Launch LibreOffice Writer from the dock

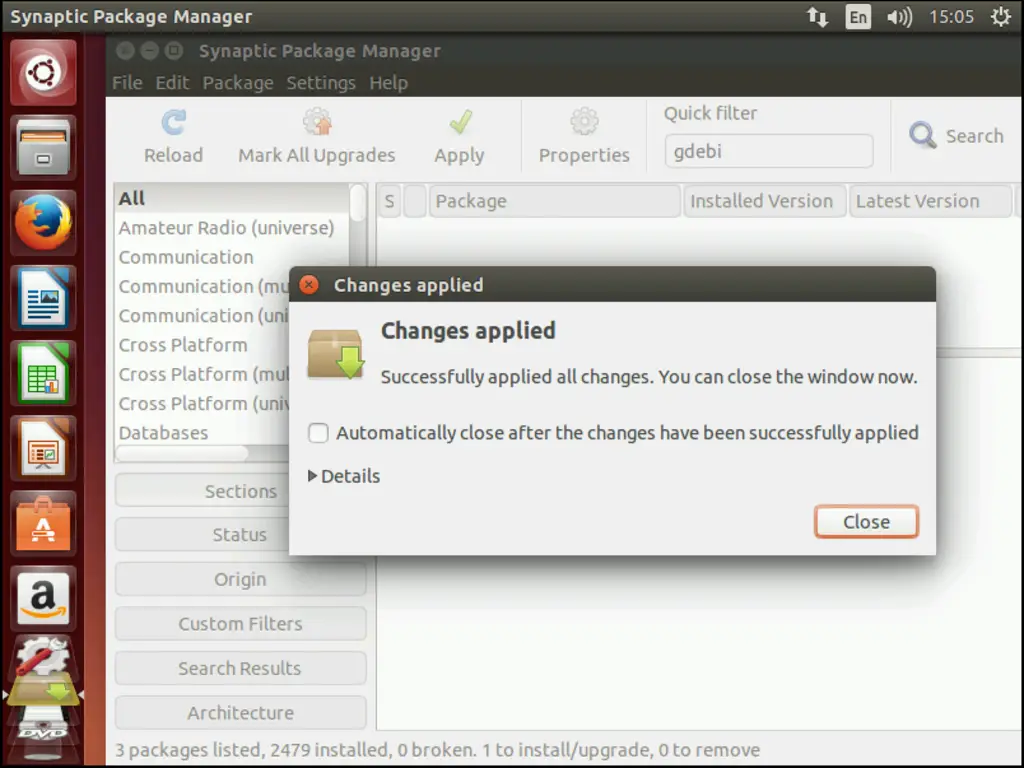[x=43, y=298]
